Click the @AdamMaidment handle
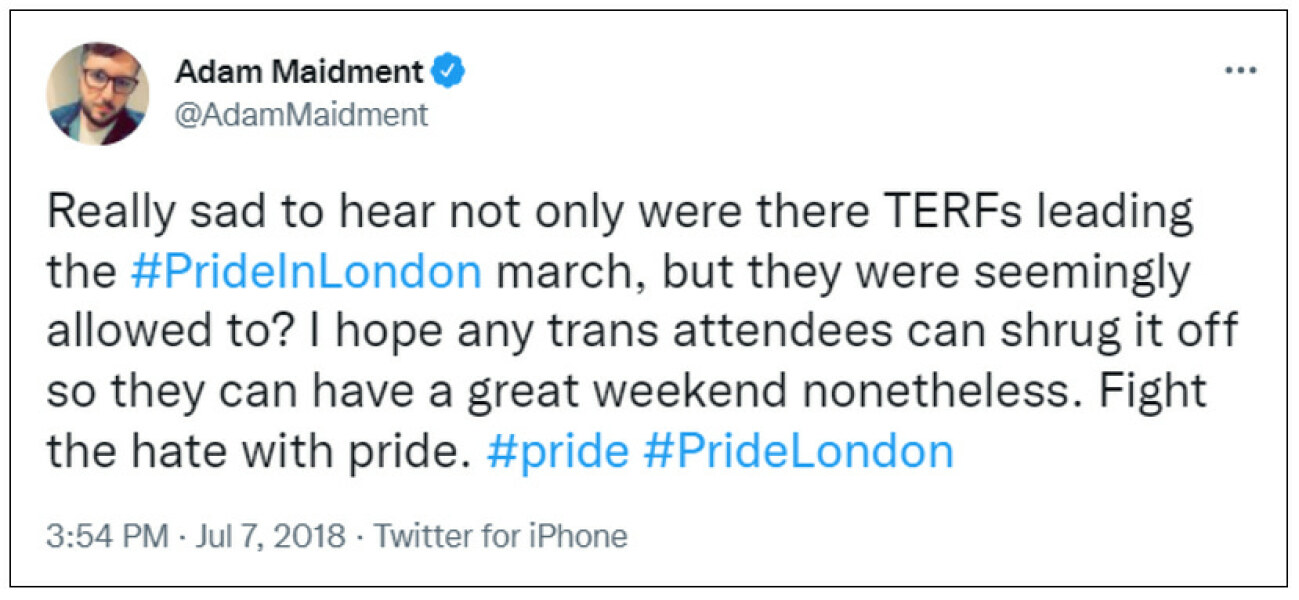The image size is (1299, 600). [x=301, y=115]
